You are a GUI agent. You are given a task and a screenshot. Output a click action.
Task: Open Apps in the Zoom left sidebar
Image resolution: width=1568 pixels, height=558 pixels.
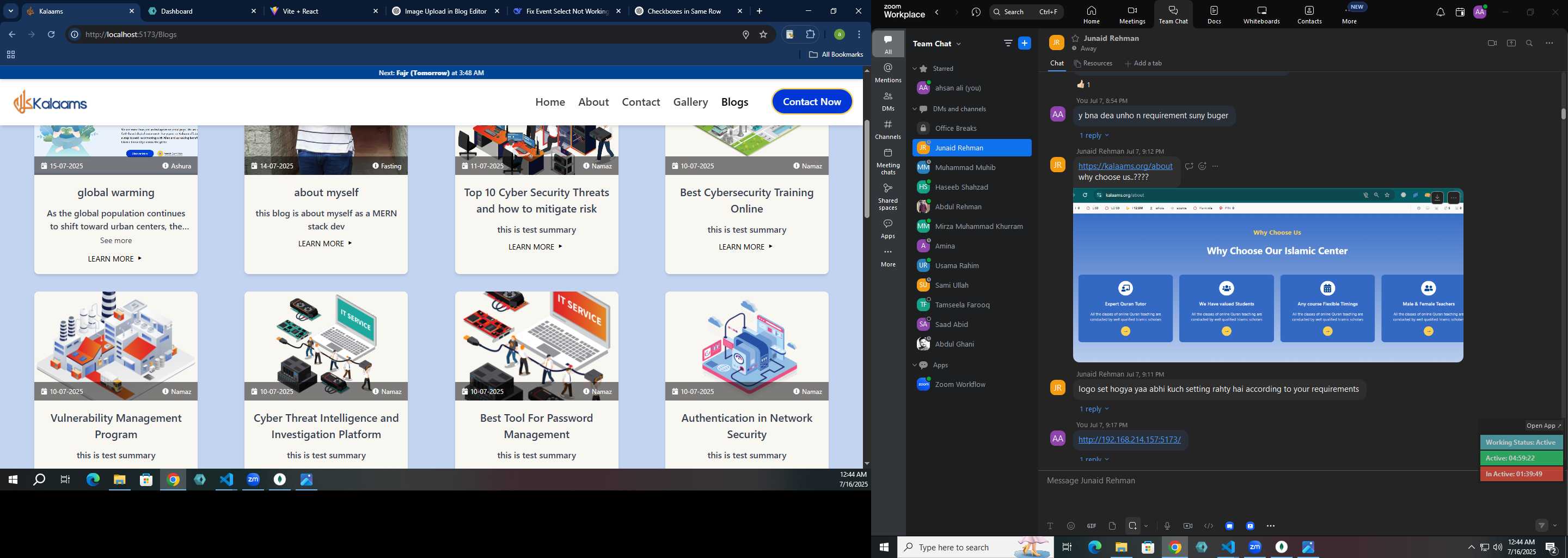point(888,228)
